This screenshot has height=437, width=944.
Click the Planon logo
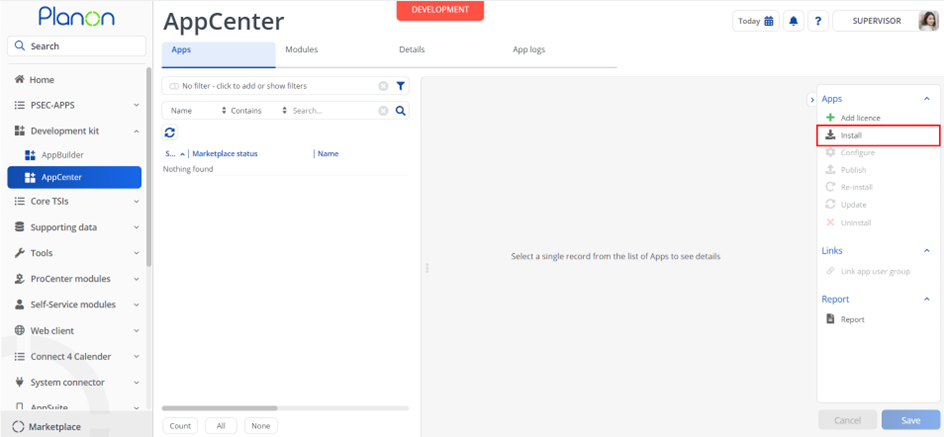[76, 17]
